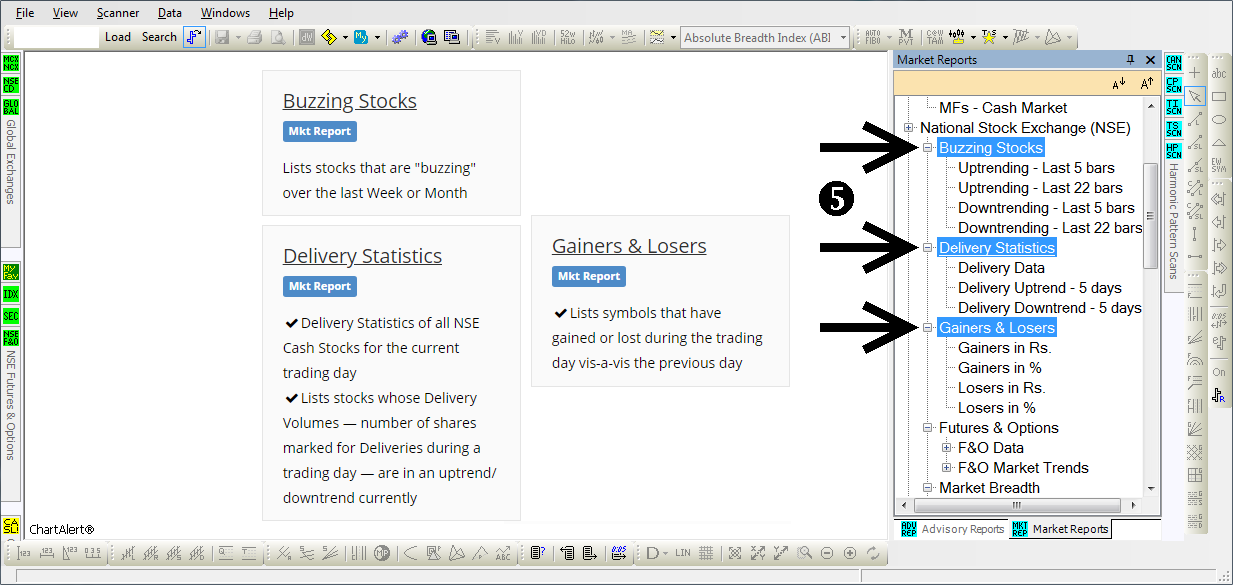Screen dimensions: 1233x585
Task: Click the Search button
Action: click(x=159, y=37)
